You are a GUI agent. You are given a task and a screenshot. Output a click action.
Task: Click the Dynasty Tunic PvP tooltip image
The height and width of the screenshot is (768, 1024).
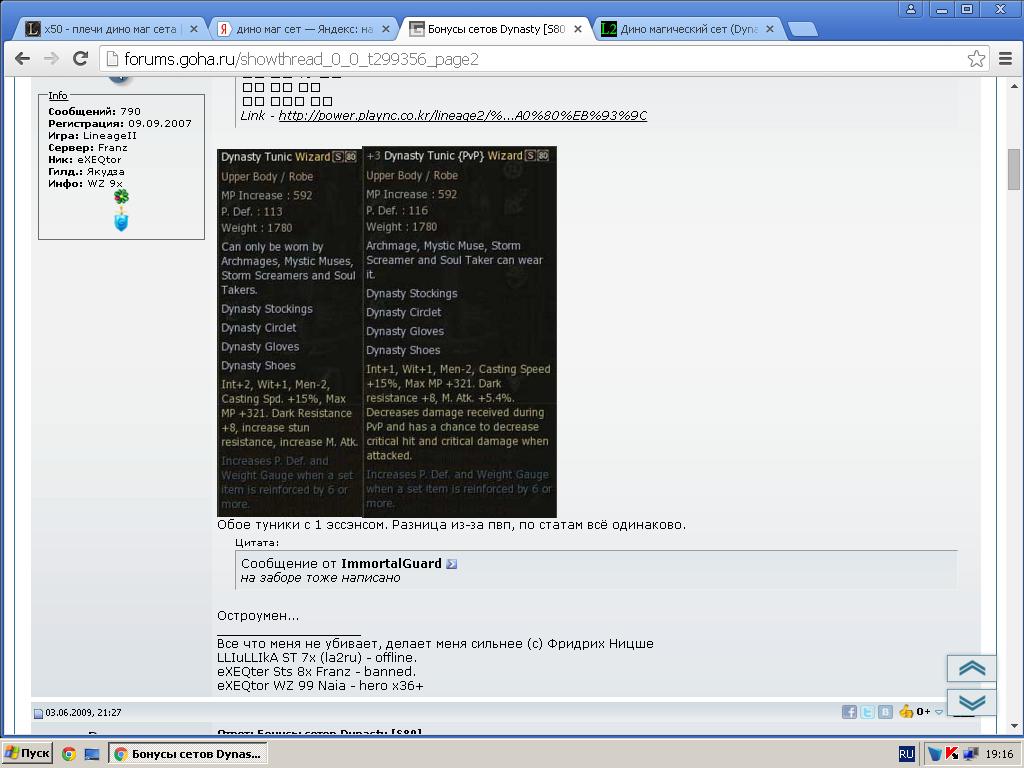pos(459,332)
